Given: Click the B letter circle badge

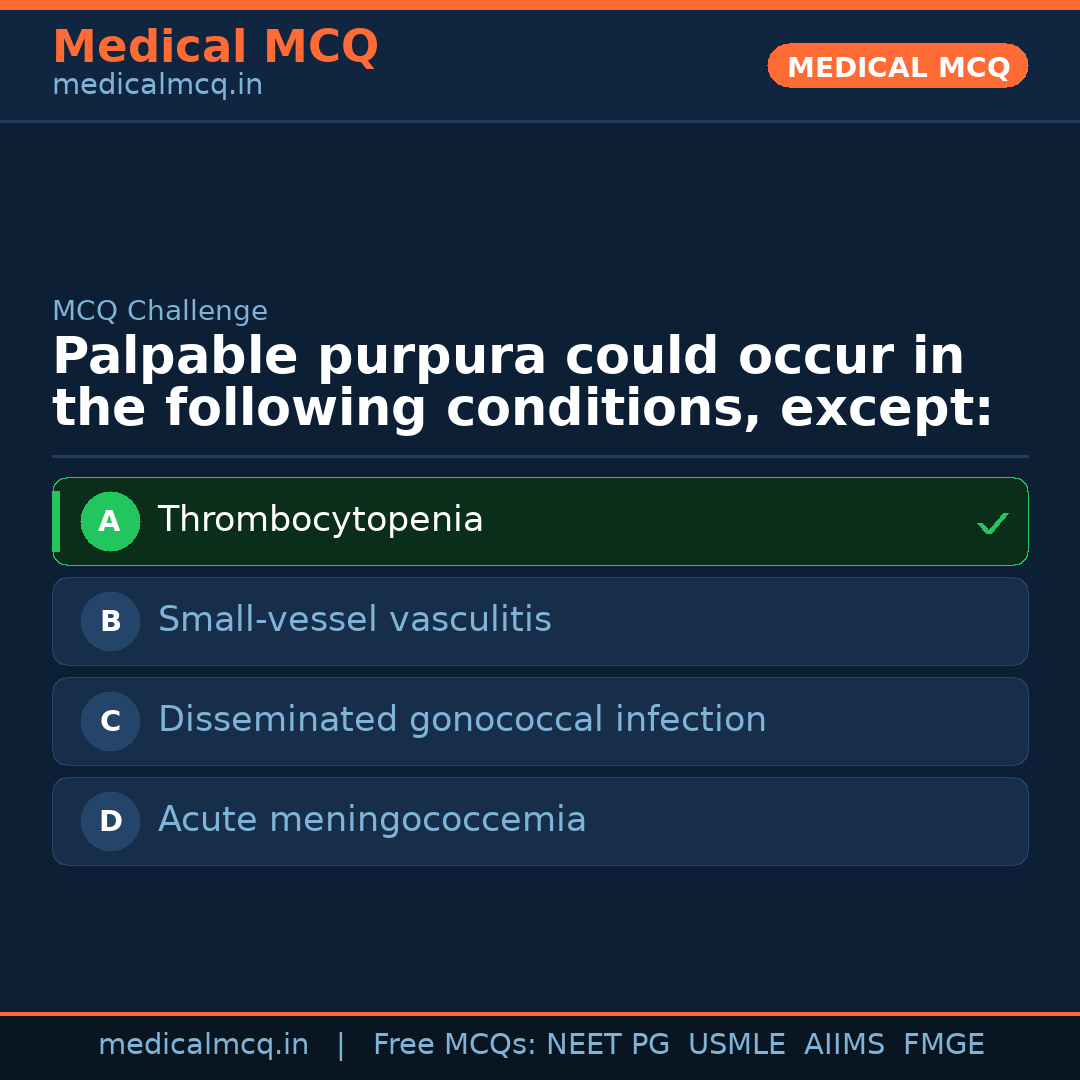Looking at the screenshot, I should 110,621.
